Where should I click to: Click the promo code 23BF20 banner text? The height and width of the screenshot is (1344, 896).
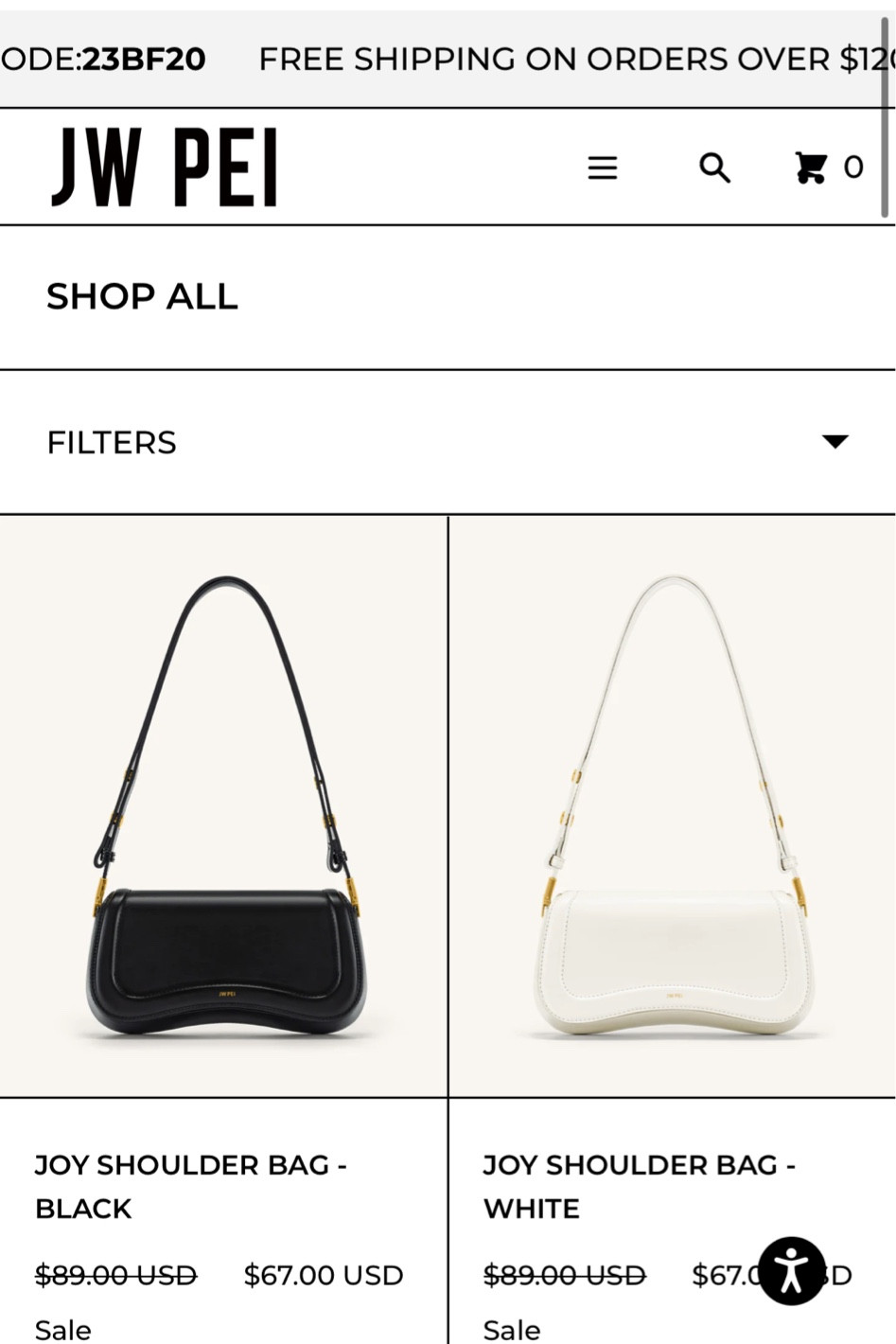point(142,60)
